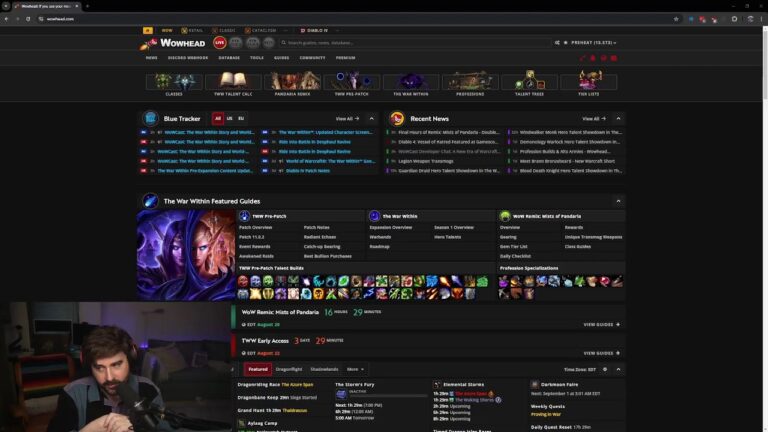
Task: Click the Elemental Storms icon
Action: pyautogui.click(x=437, y=384)
